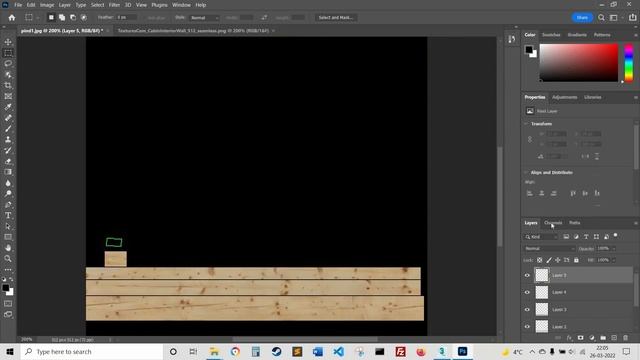This screenshot has height=360, width=640.
Task: Select the Pen tool
Action: click(8, 204)
